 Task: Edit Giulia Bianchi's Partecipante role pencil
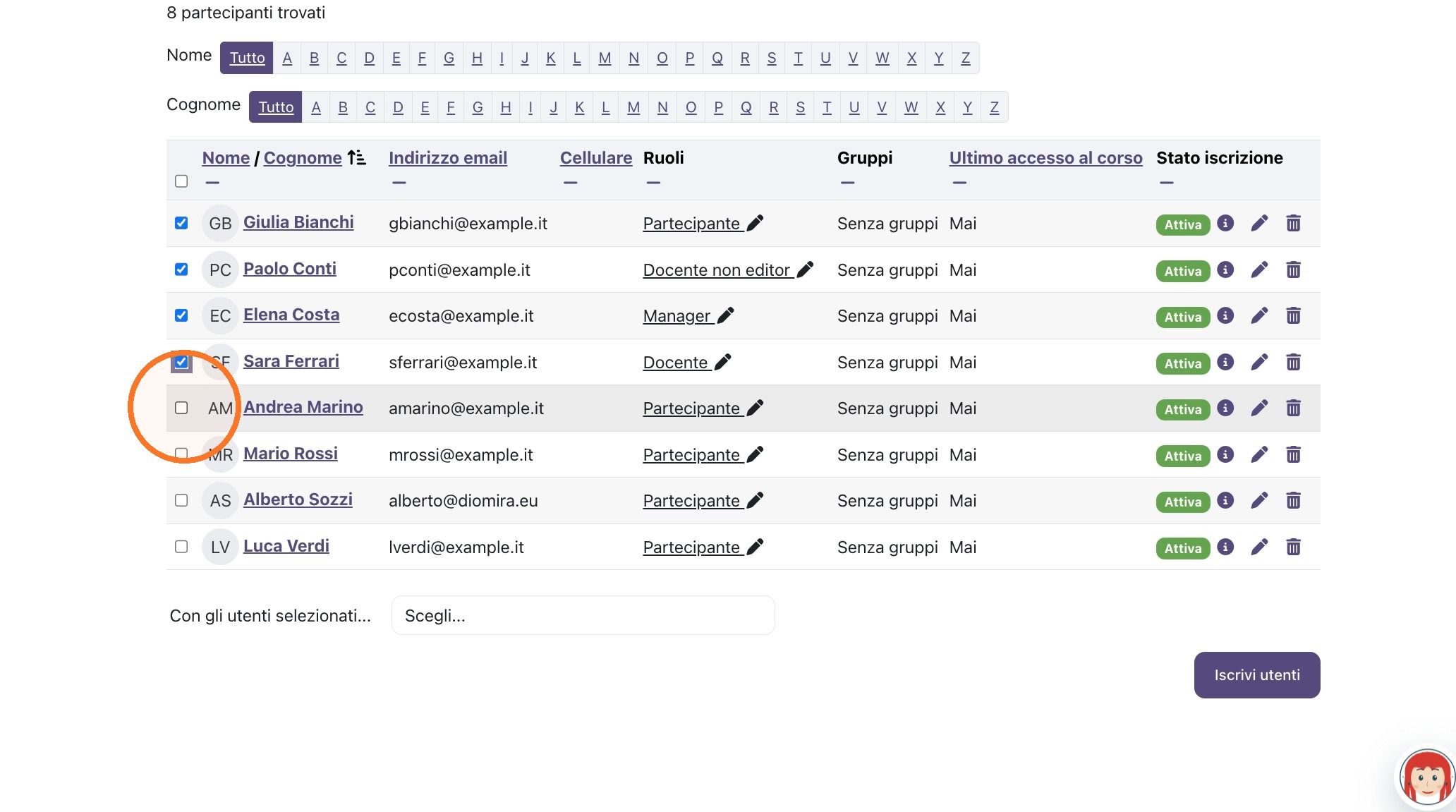pos(755,223)
